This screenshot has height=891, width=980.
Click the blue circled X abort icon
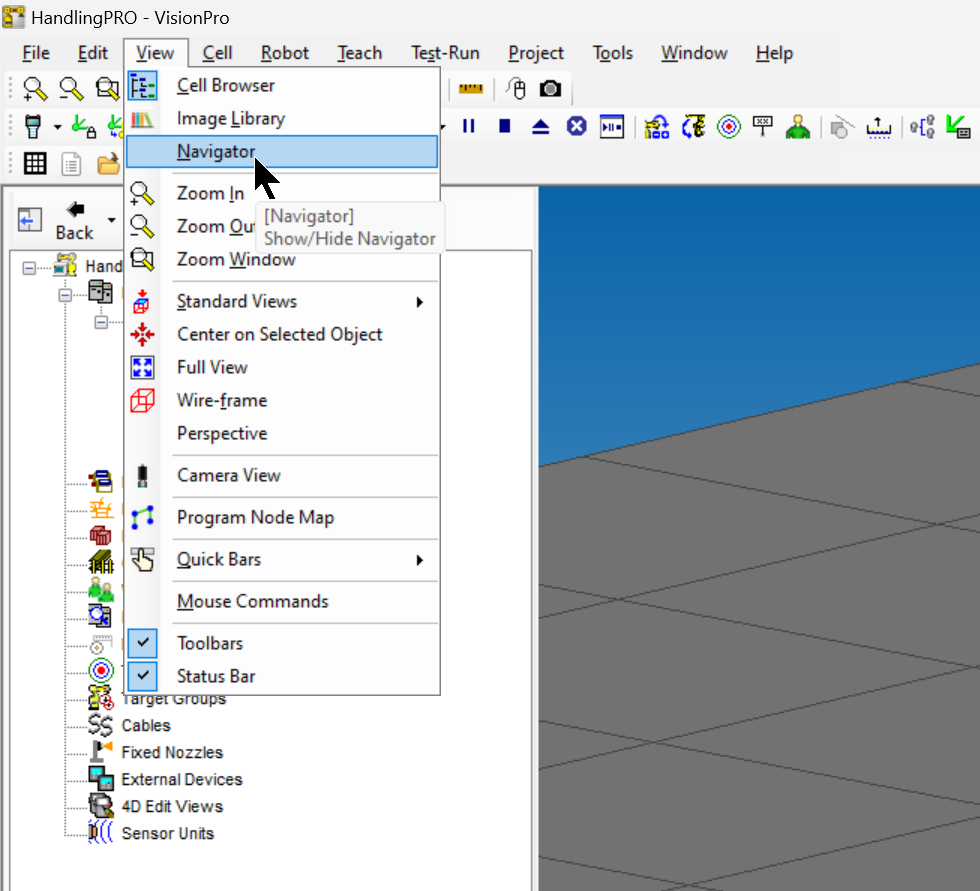[576, 127]
